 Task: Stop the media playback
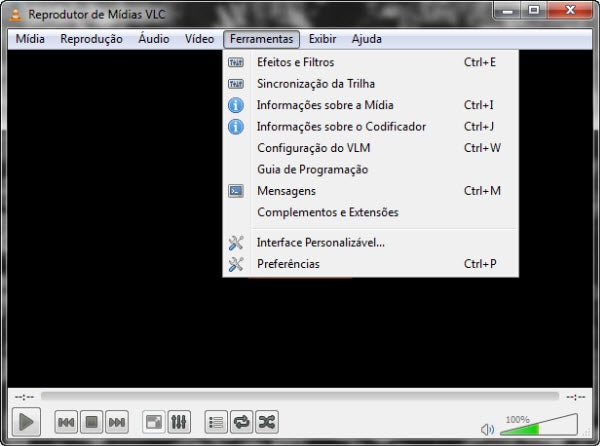pyautogui.click(x=91, y=423)
